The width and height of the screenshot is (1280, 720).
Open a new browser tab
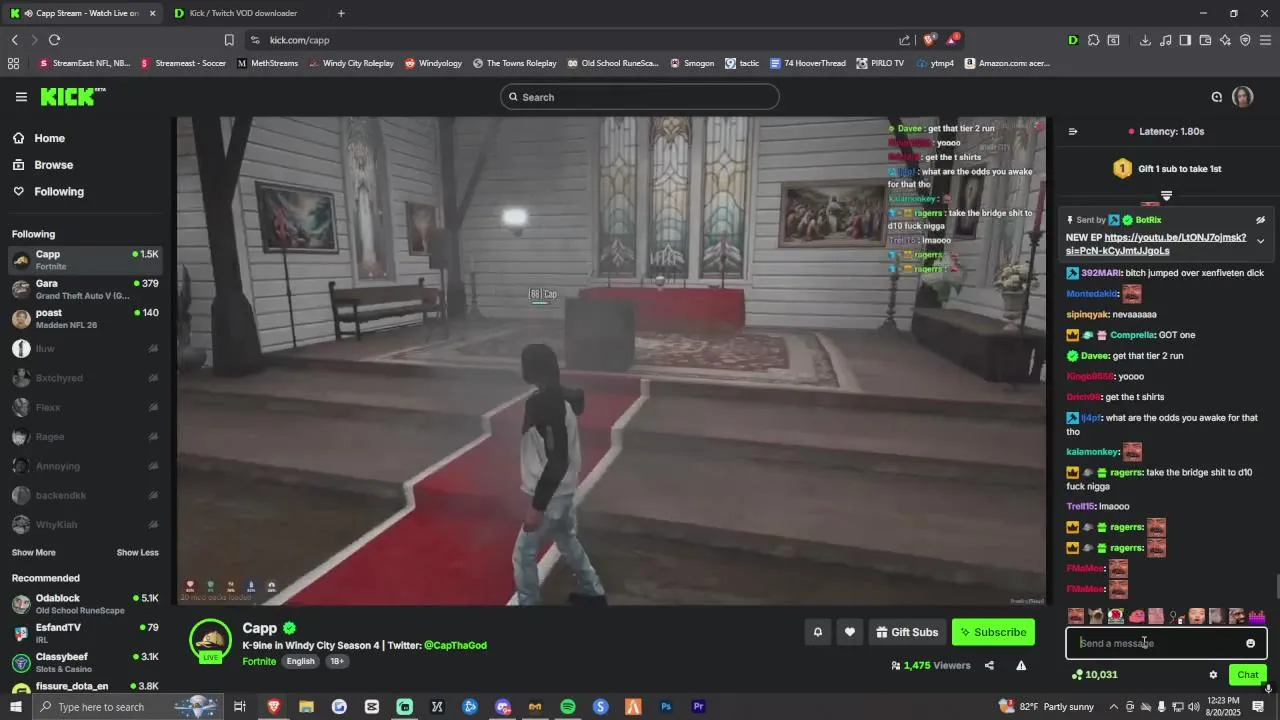[x=341, y=13]
